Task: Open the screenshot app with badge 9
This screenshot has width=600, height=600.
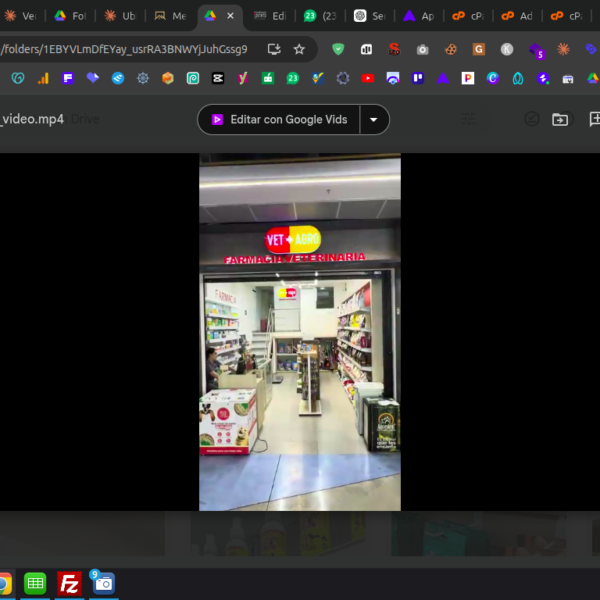Action: coord(102,583)
